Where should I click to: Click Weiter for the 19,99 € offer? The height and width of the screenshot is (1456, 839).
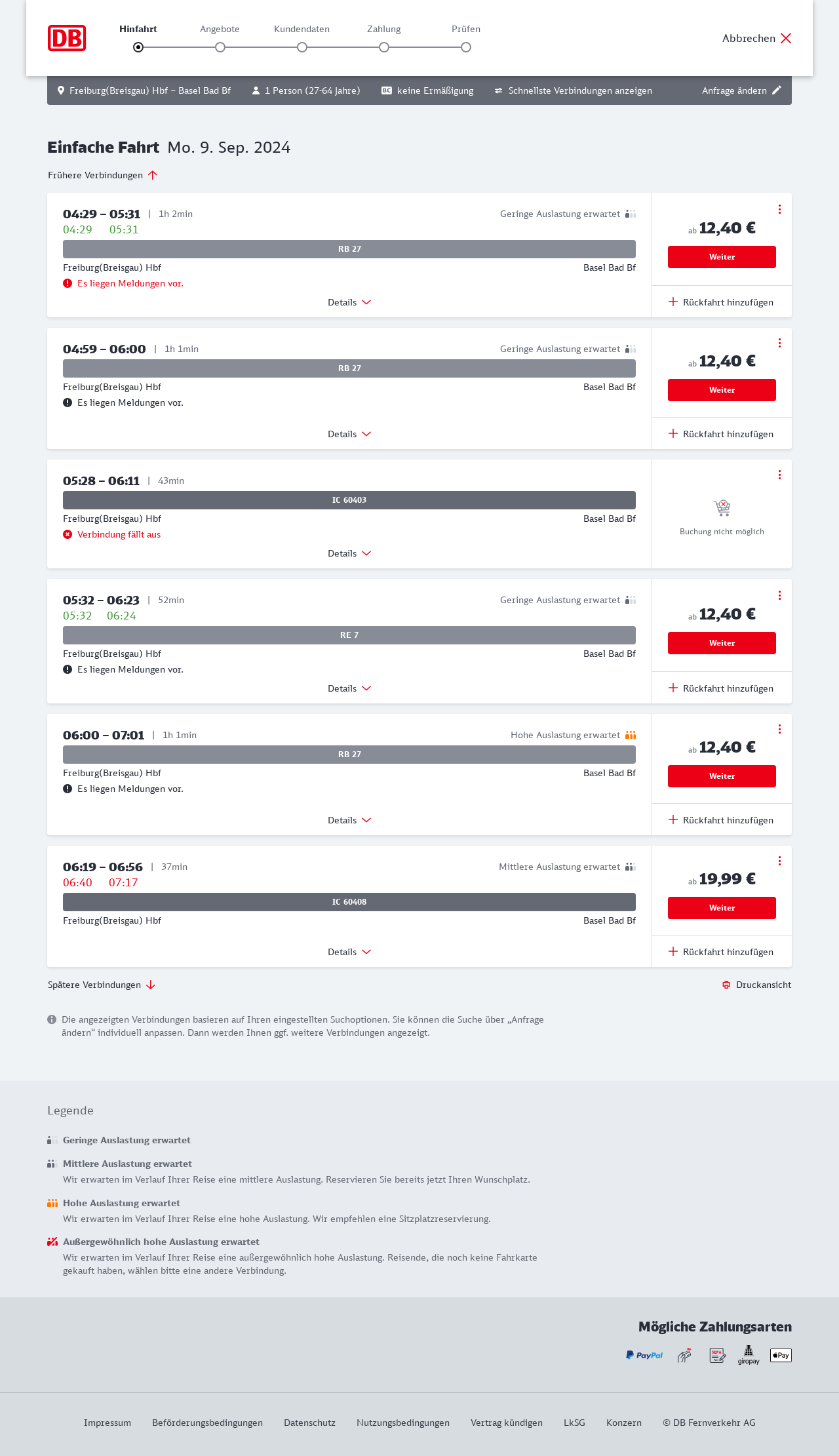(722, 908)
